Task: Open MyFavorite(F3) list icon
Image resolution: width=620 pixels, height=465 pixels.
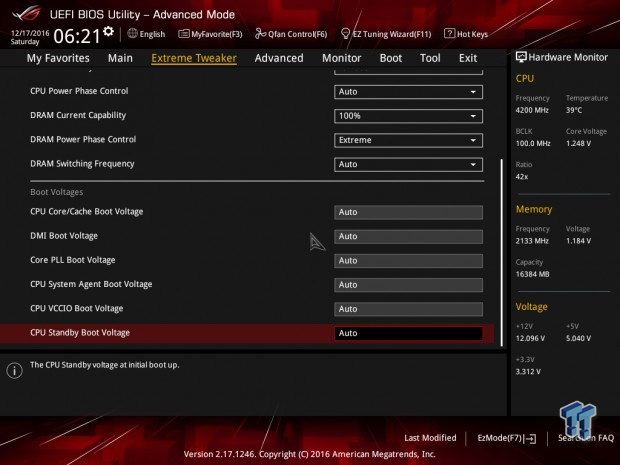Action: point(183,34)
